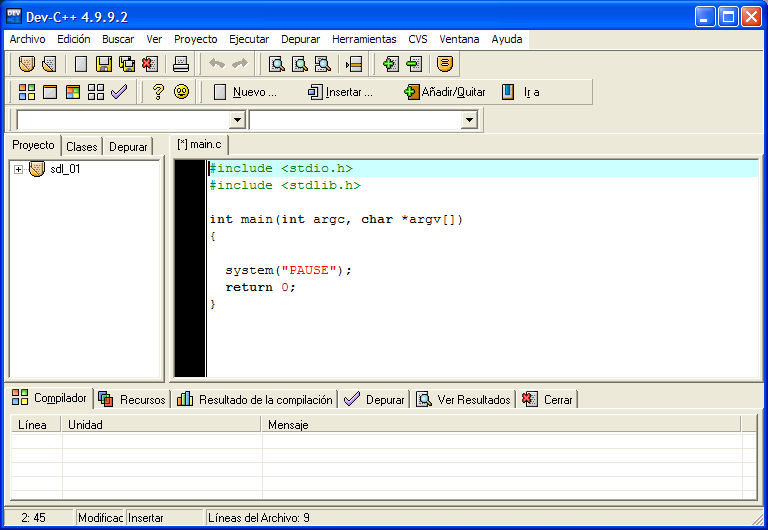
Task: Select the Depurar tab in the bottom panel
Action: click(374, 400)
